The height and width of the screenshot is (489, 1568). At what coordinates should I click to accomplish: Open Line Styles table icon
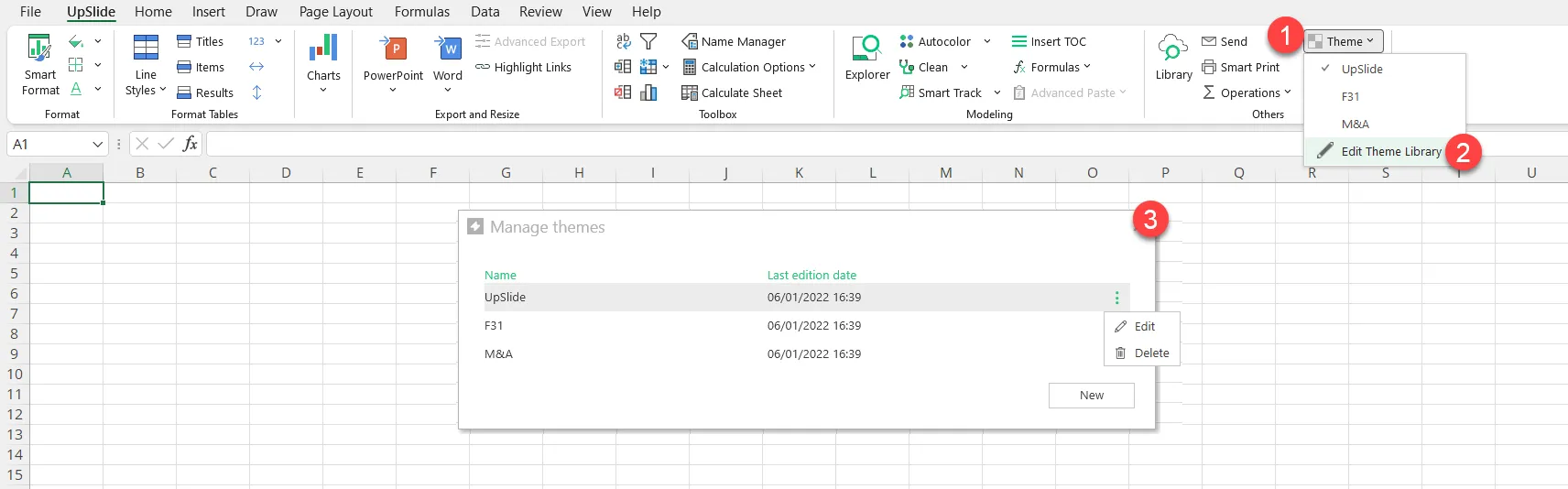[146, 47]
